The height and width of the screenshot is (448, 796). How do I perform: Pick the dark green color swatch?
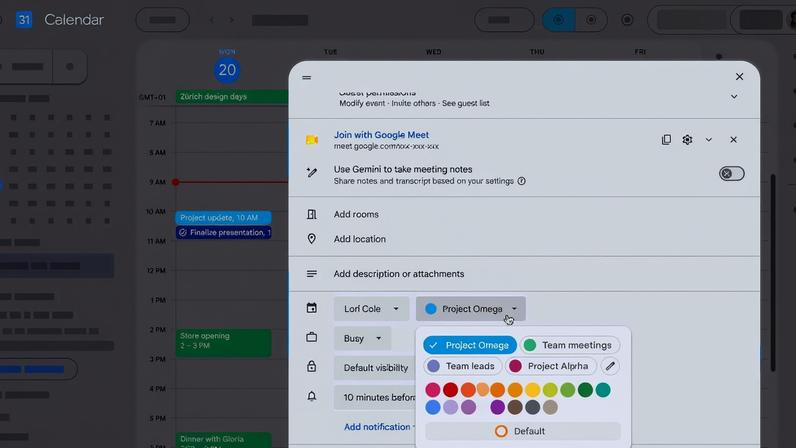click(585, 390)
